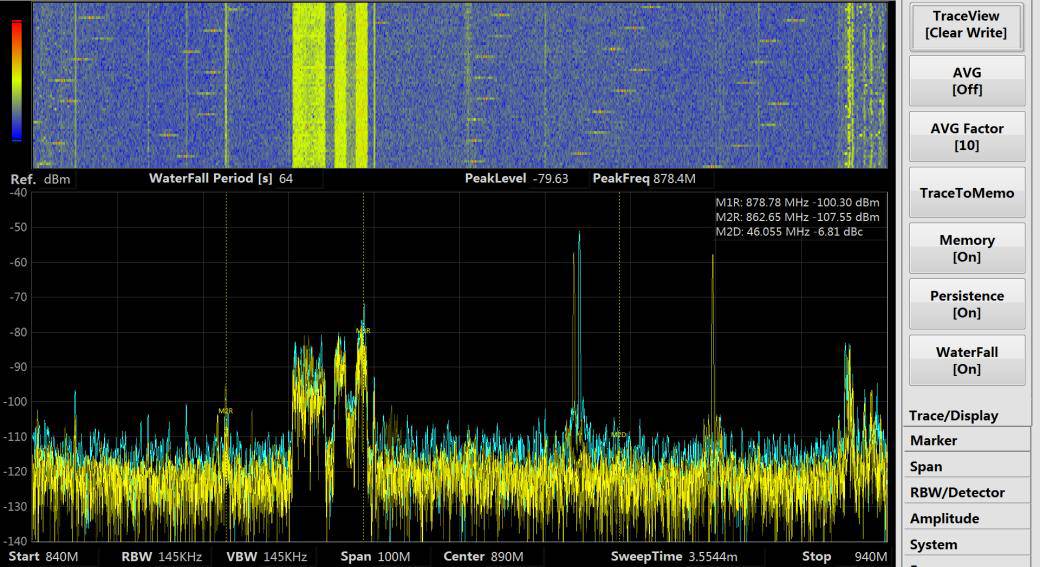The width and height of the screenshot is (1040, 567).
Task: Toggle Persistence On setting
Action: coord(966,305)
